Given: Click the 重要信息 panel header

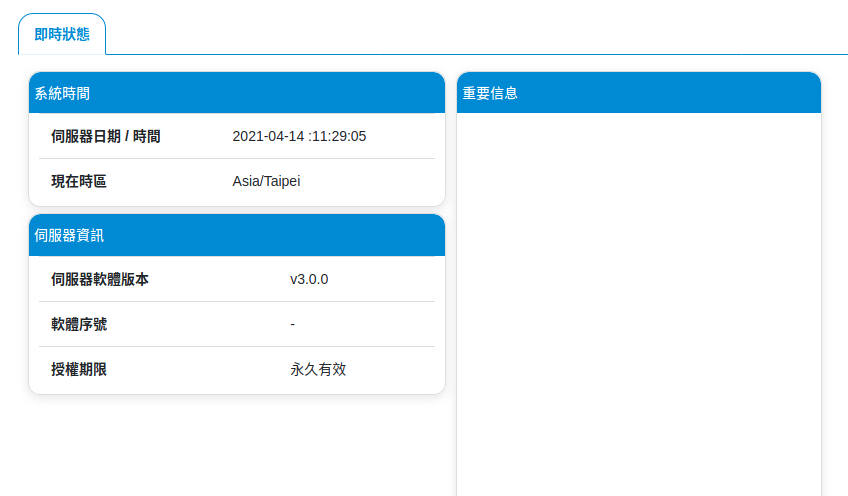Looking at the screenshot, I should [638, 93].
